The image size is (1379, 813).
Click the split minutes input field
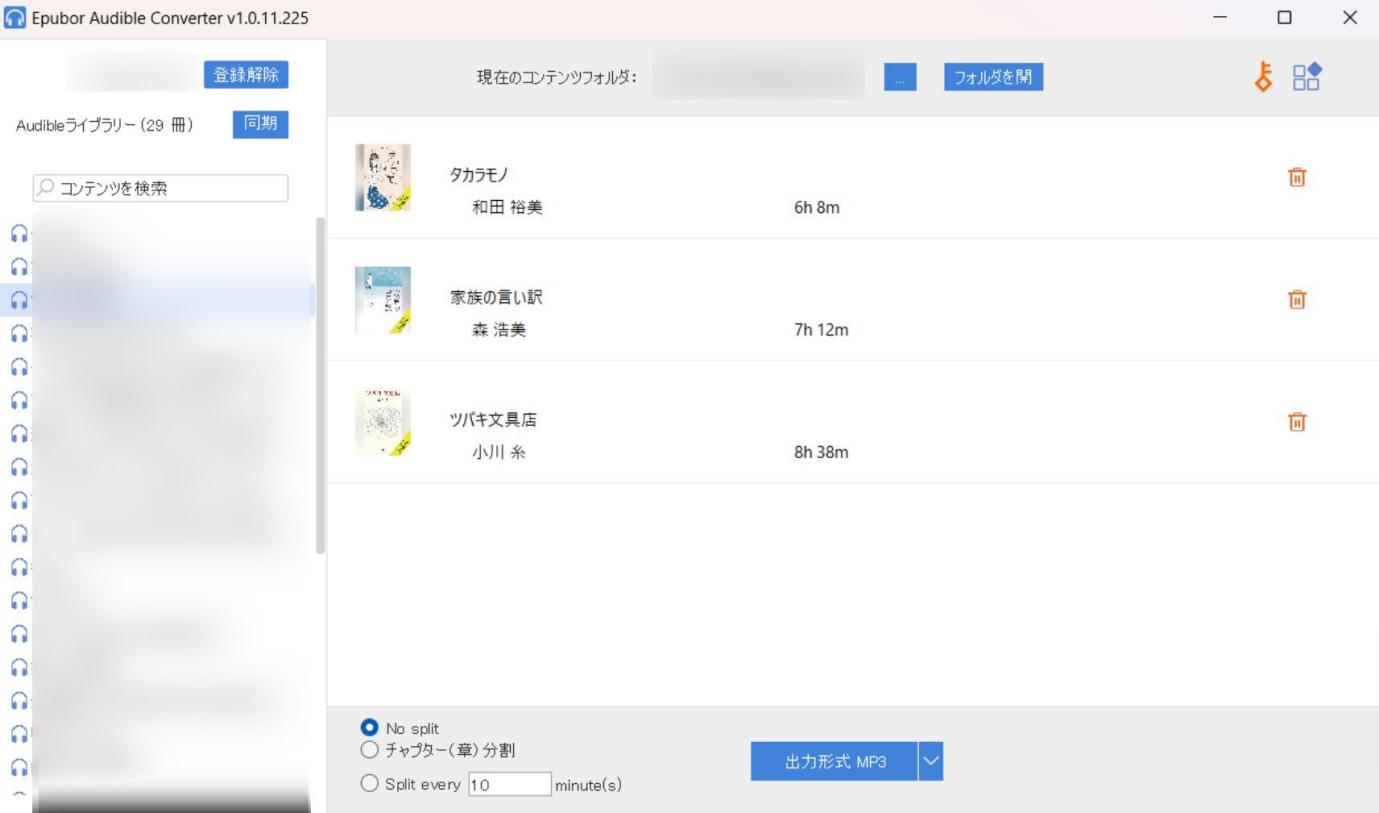click(x=509, y=784)
